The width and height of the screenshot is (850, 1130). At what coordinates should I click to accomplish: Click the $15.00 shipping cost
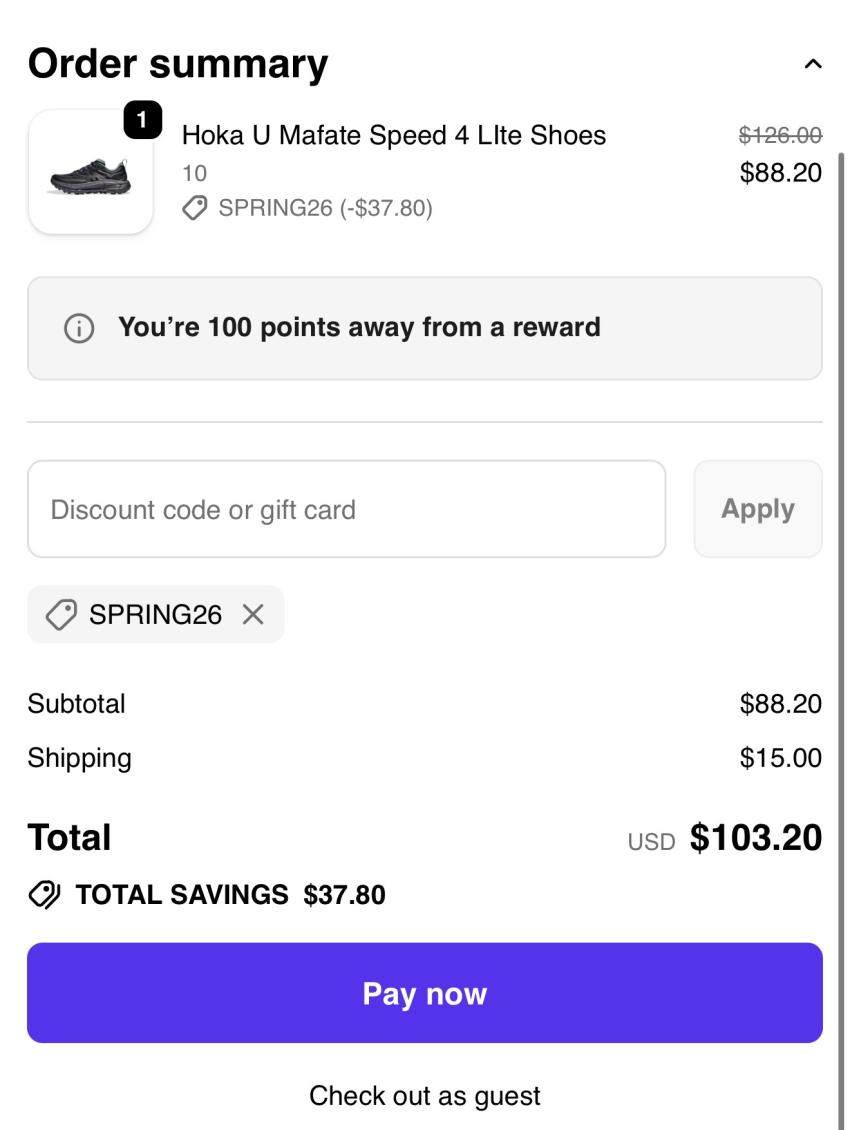click(780, 758)
